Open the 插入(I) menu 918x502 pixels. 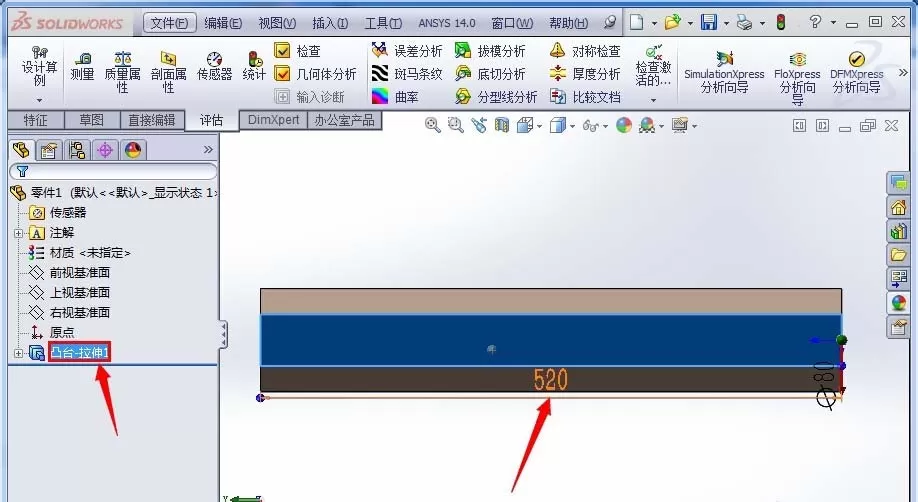coord(330,23)
